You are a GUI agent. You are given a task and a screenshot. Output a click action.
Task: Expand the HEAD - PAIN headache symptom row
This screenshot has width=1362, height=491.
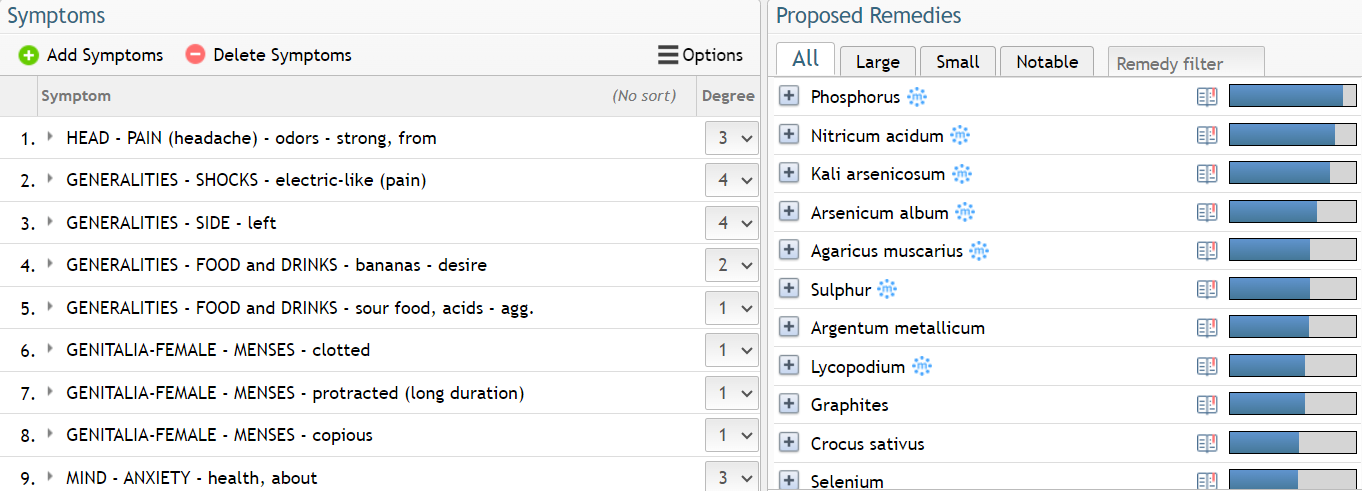click(51, 137)
